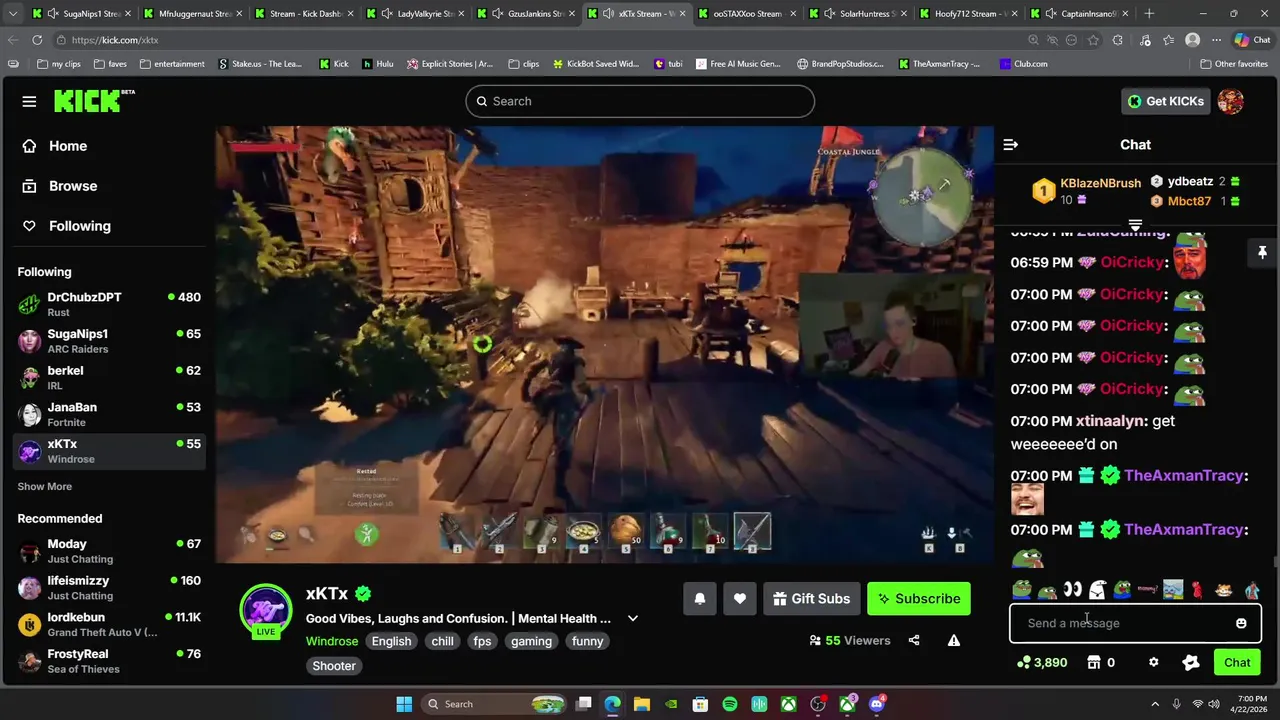1280x720 pixels.
Task: Send message with Chat button
Action: point(1237,662)
